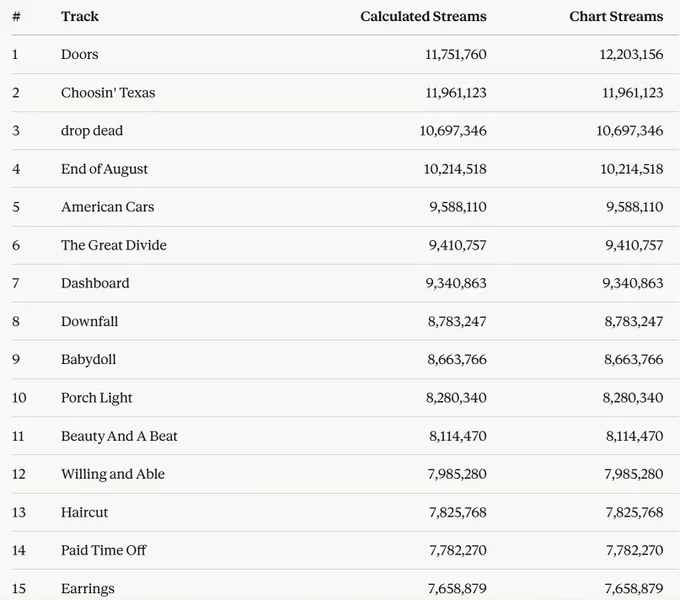680x600 pixels.
Task: Select the American Cars track name
Action: point(108,207)
